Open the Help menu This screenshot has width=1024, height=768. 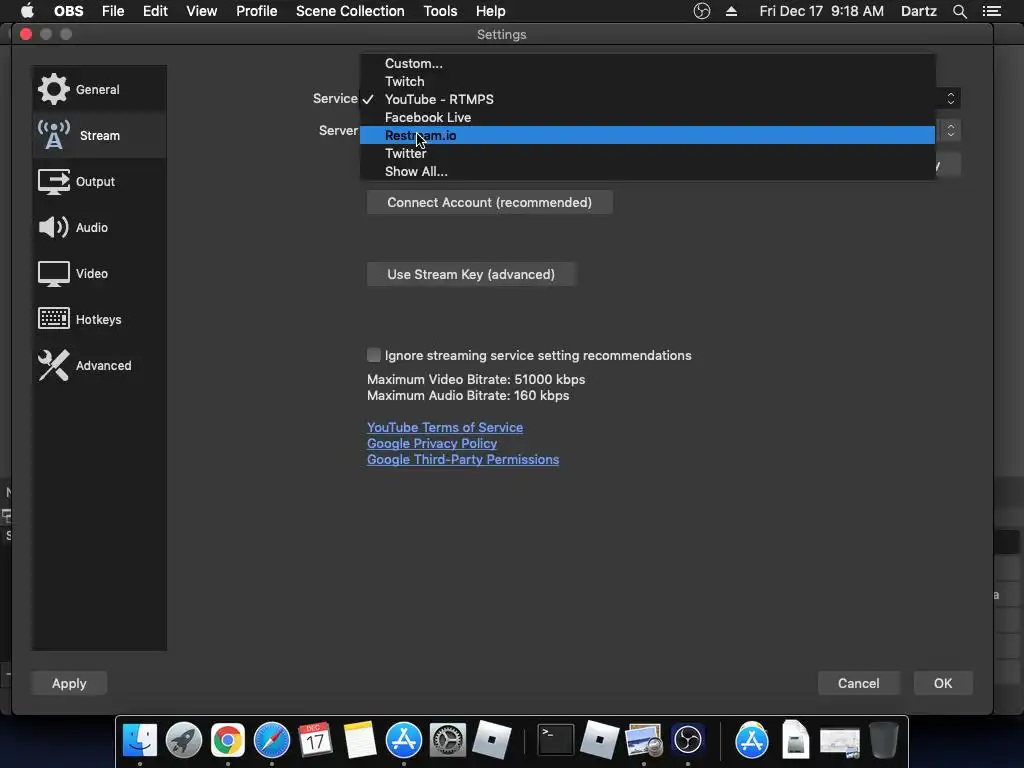pos(490,11)
